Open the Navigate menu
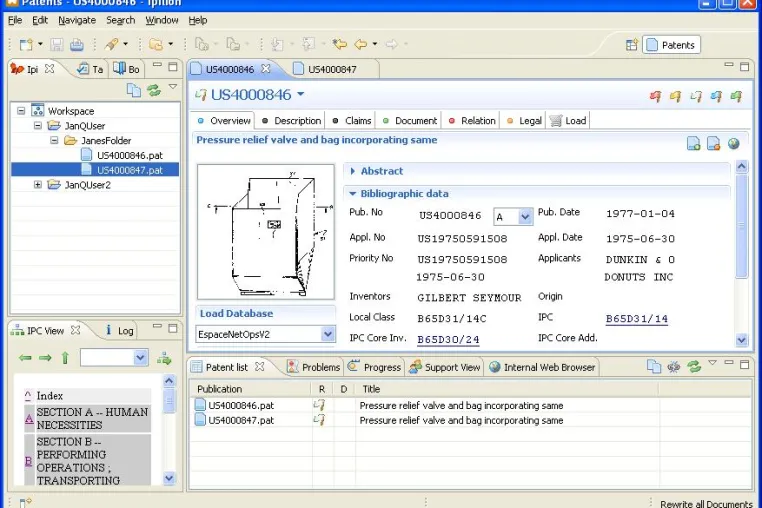 tap(77, 20)
